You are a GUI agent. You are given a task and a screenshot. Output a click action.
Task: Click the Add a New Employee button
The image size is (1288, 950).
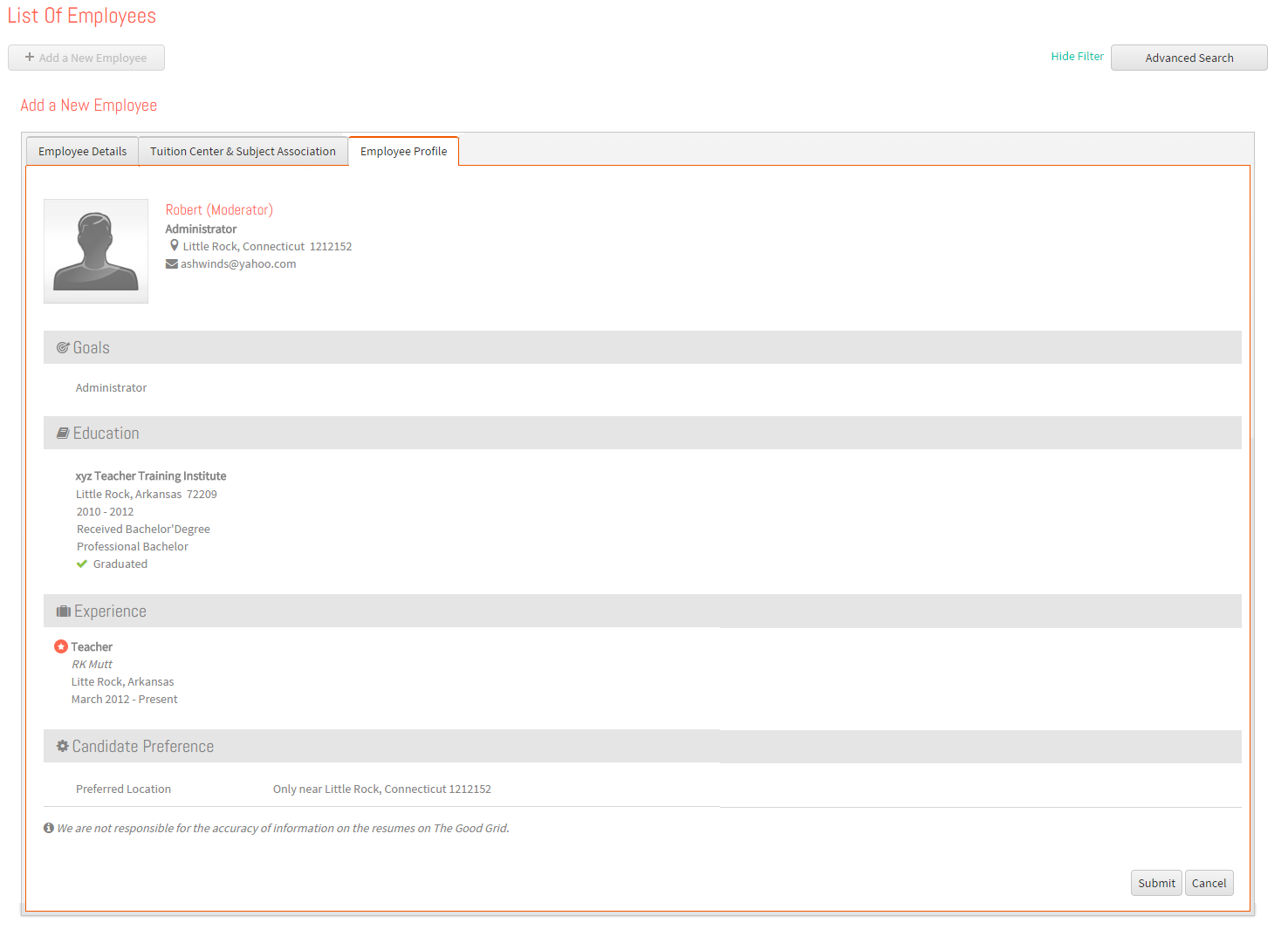[86, 58]
